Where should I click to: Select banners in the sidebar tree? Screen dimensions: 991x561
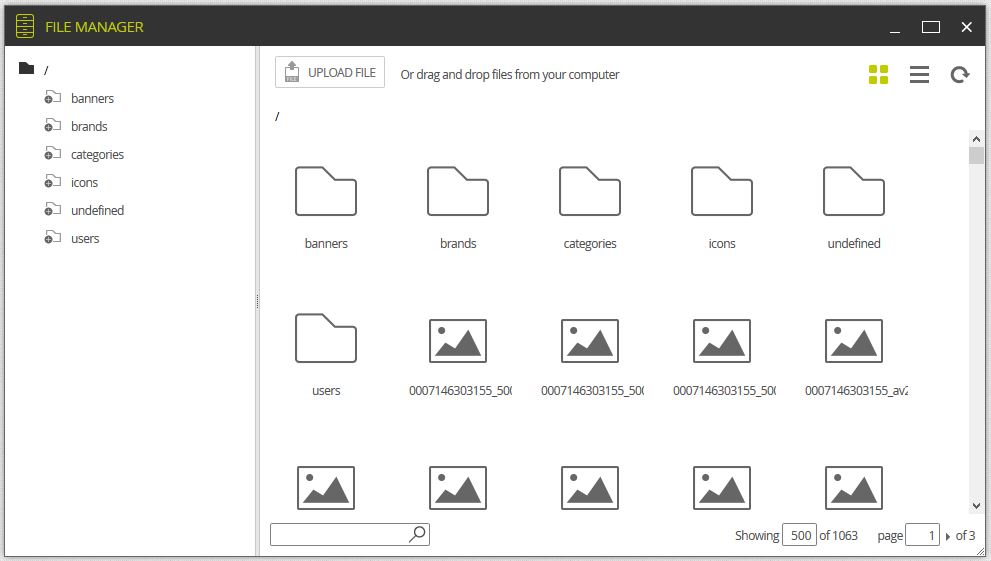(x=92, y=99)
